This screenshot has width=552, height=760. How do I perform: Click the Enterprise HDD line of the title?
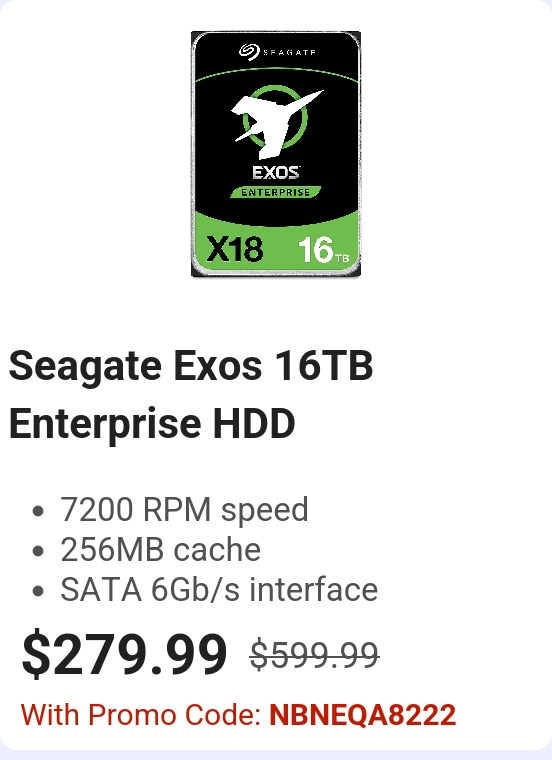pos(152,423)
